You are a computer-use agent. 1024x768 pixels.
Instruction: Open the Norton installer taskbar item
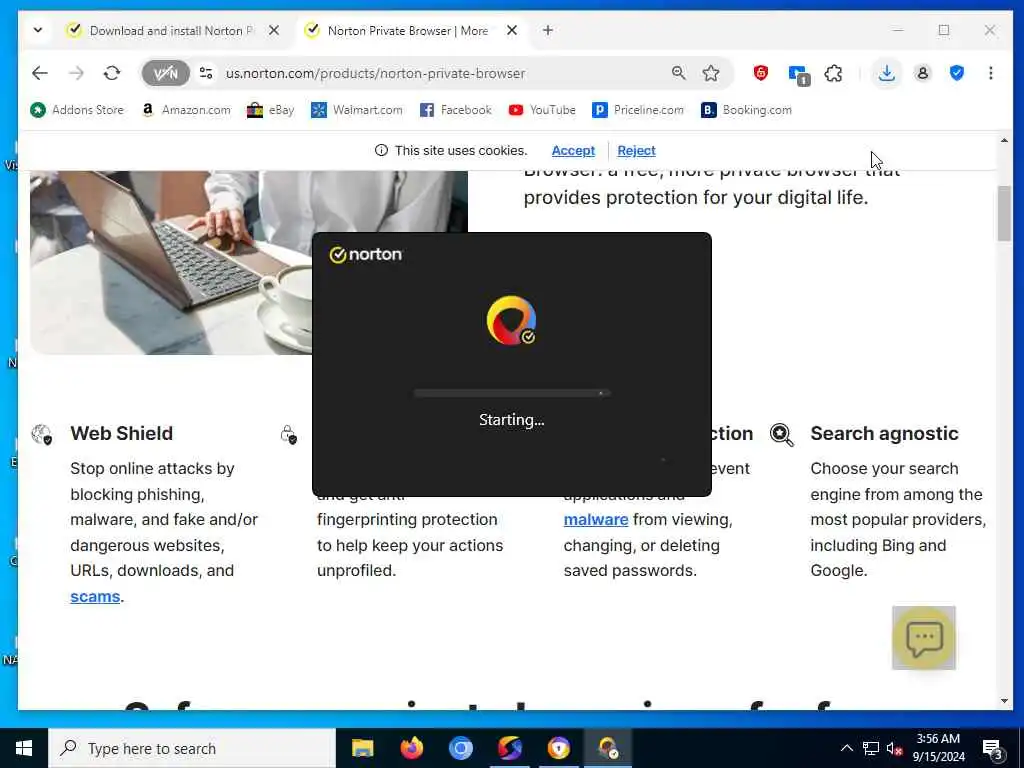607,748
